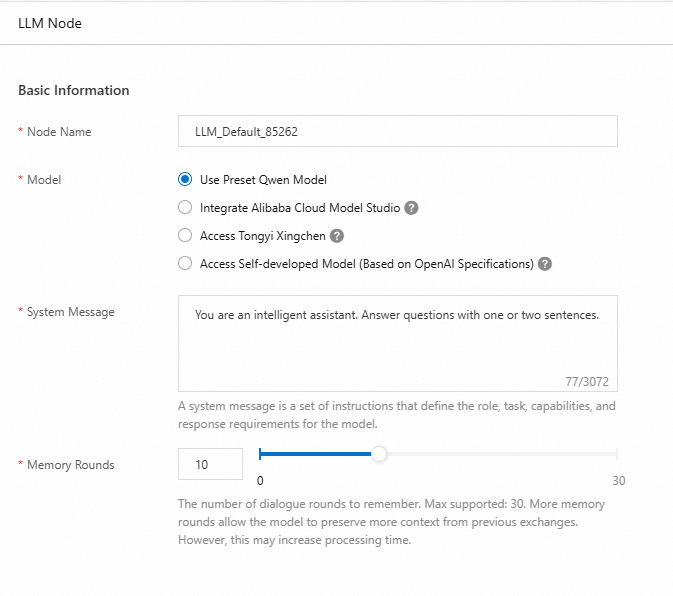The width and height of the screenshot is (673, 596).
Task: Focus the System Message text area
Action: [397, 342]
